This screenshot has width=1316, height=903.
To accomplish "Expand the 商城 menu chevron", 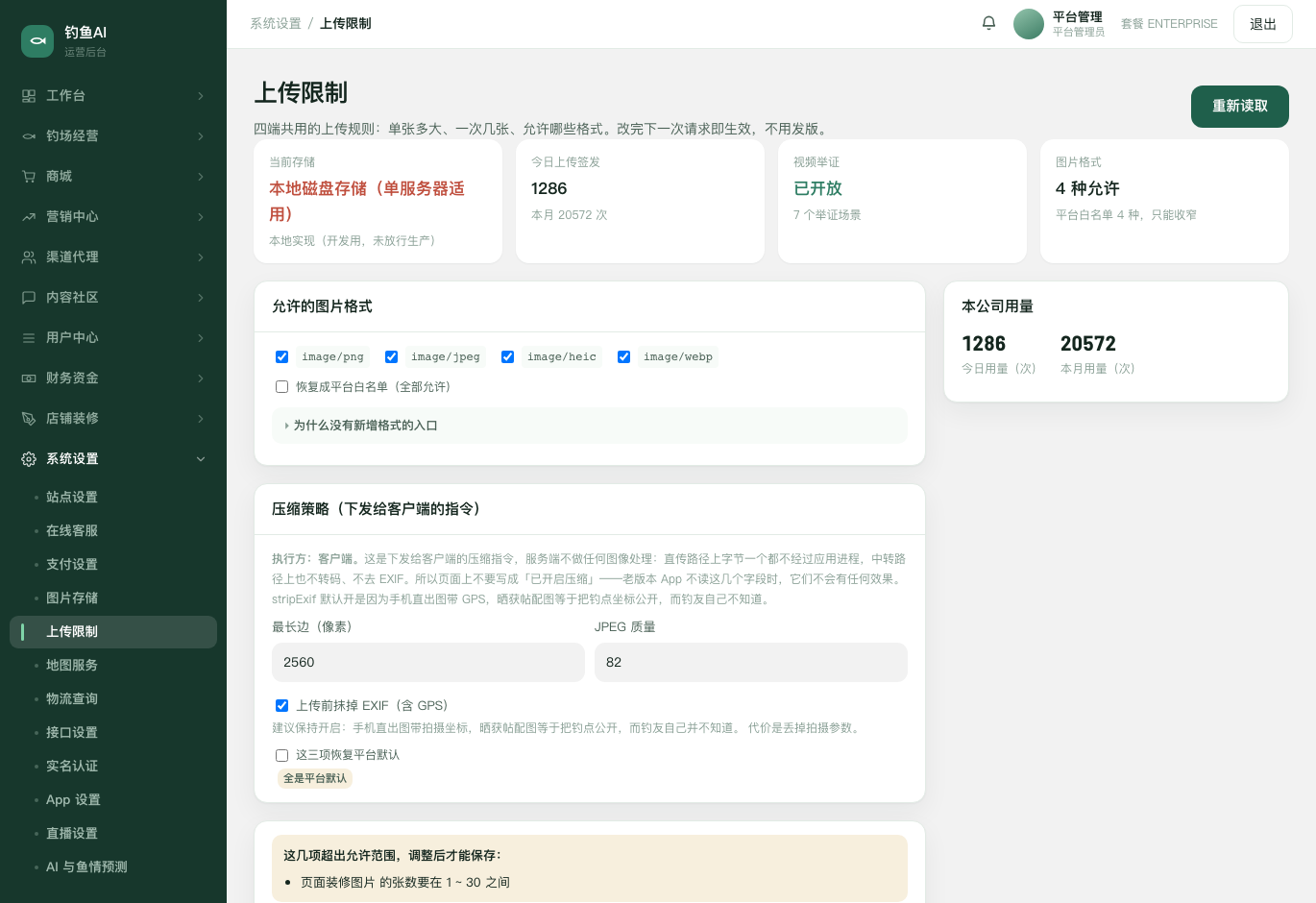I will (201, 177).
